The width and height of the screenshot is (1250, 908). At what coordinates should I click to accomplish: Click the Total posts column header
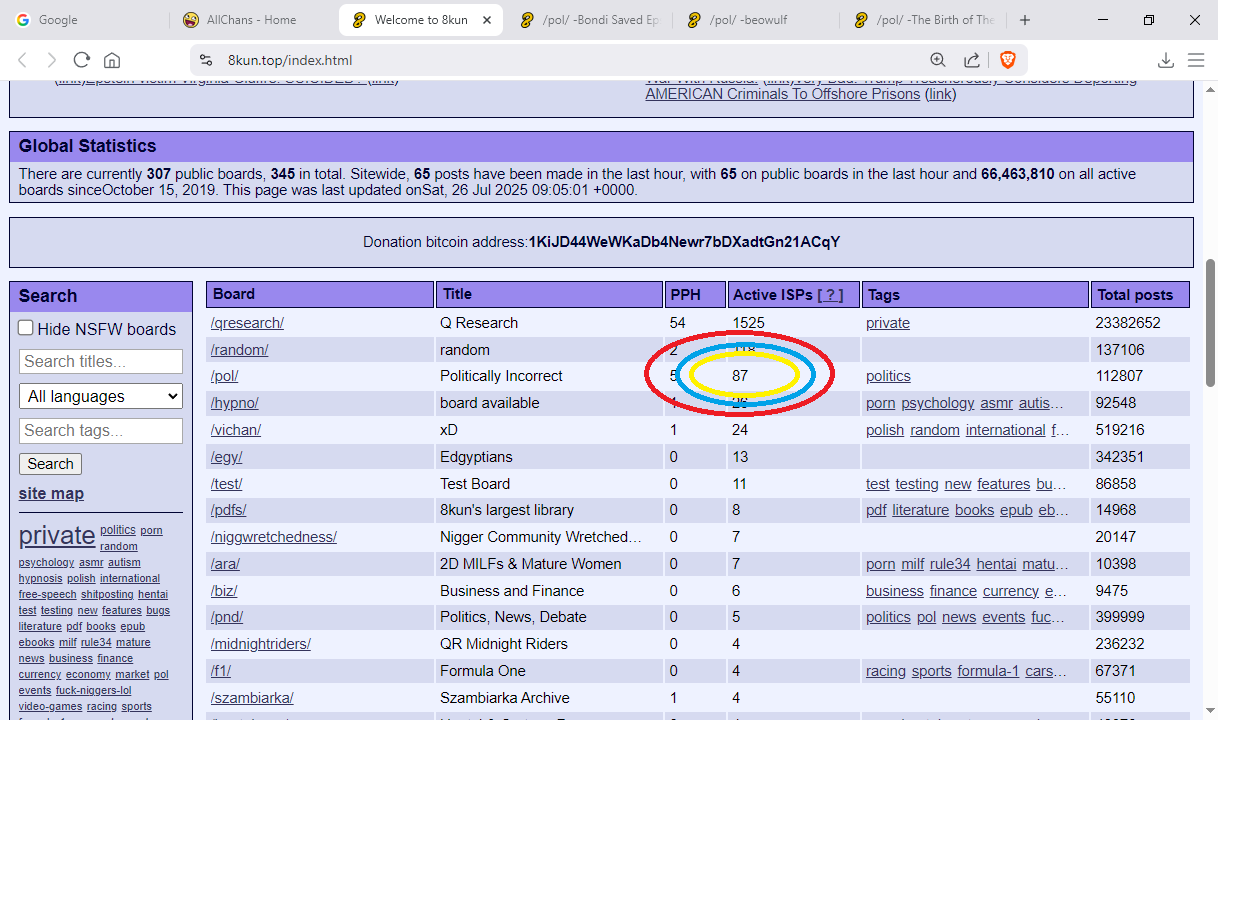pyautogui.click(x=1140, y=295)
